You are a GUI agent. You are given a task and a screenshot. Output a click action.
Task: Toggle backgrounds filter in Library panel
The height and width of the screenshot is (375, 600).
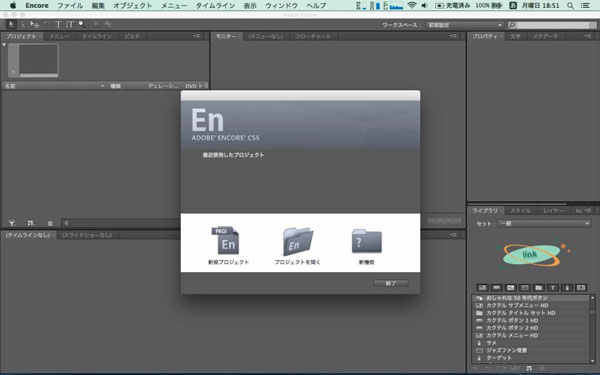pos(525,288)
